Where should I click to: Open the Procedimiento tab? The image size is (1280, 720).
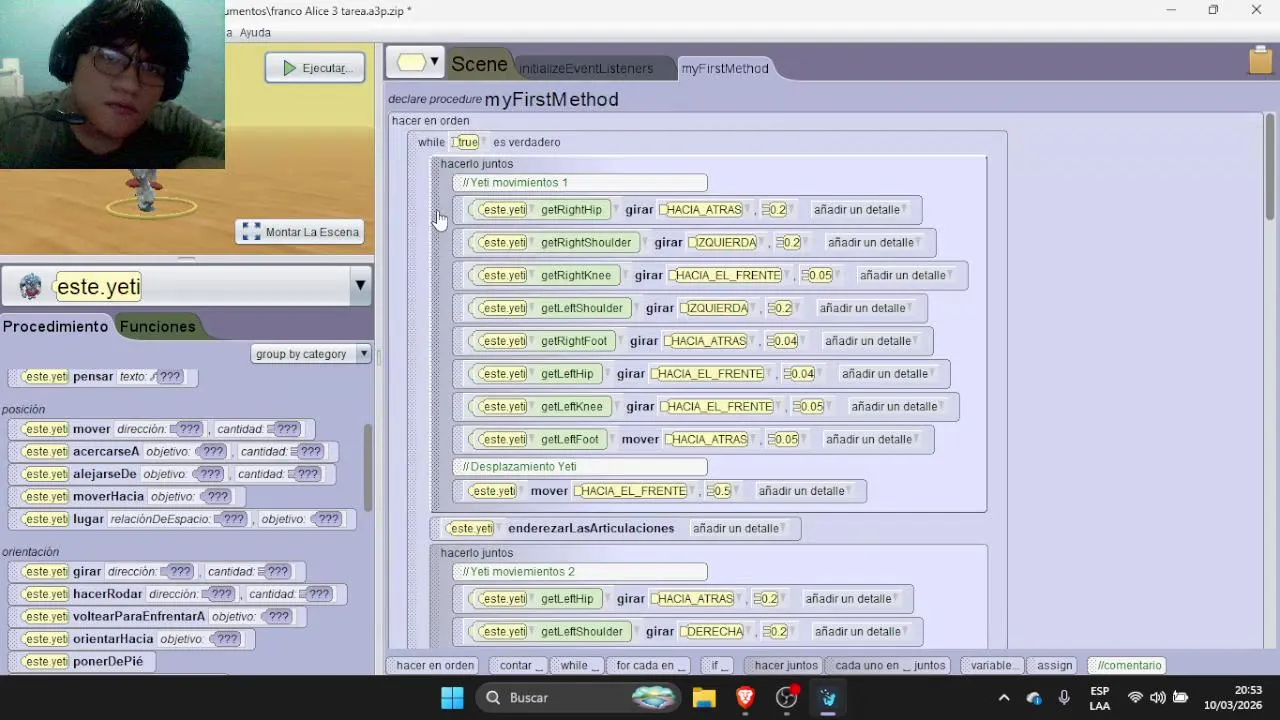pos(55,326)
